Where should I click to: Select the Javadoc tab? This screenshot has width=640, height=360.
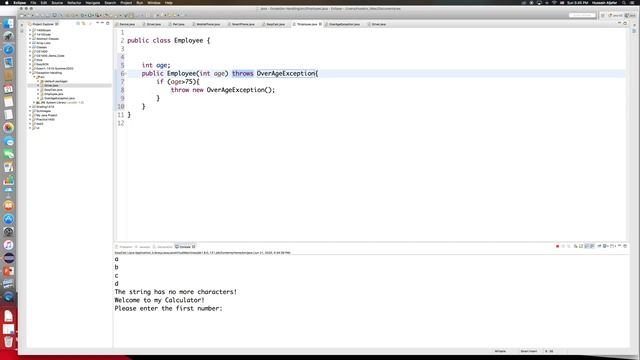pos(143,247)
